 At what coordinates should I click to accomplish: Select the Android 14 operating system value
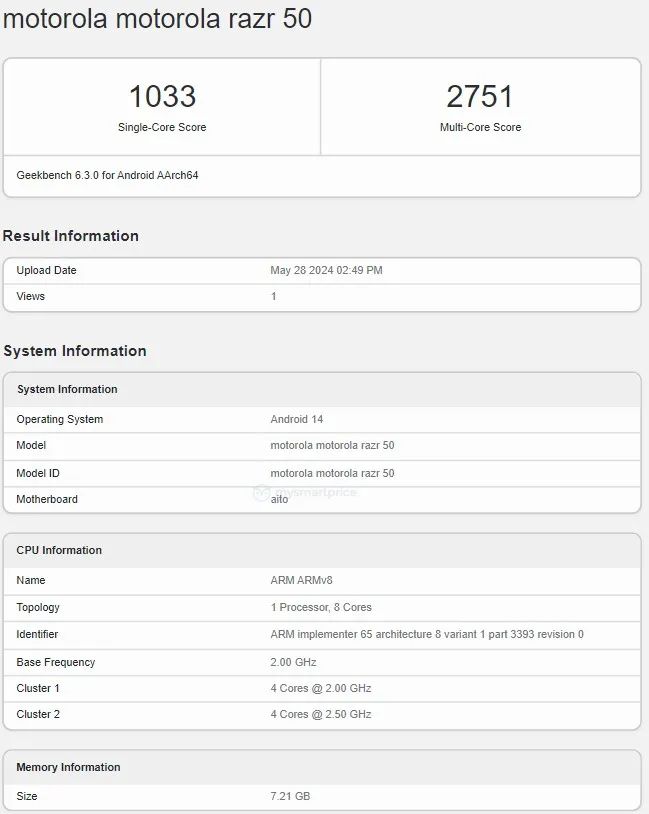[297, 419]
